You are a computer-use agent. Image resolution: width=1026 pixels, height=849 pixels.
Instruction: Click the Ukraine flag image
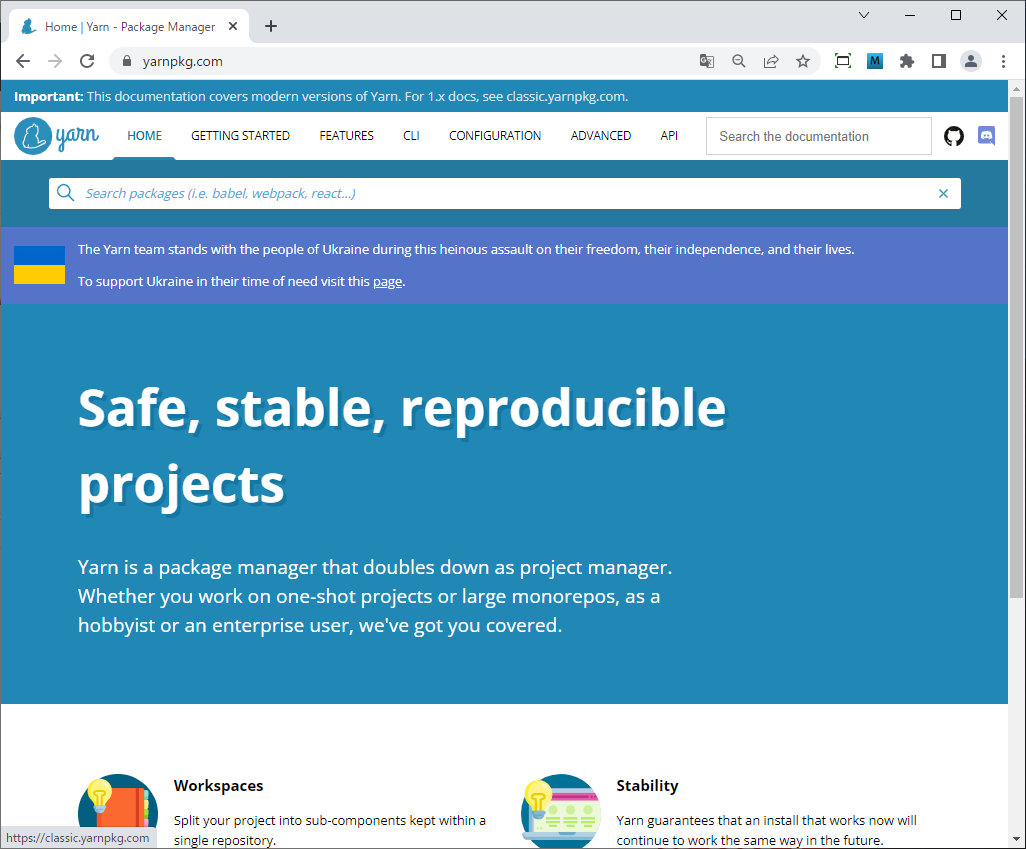(x=39, y=265)
